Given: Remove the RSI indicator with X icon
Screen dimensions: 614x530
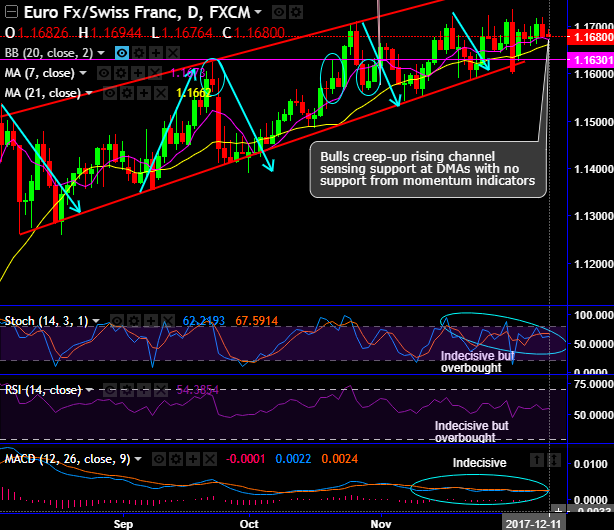Looking at the screenshot, I should 161,390.
